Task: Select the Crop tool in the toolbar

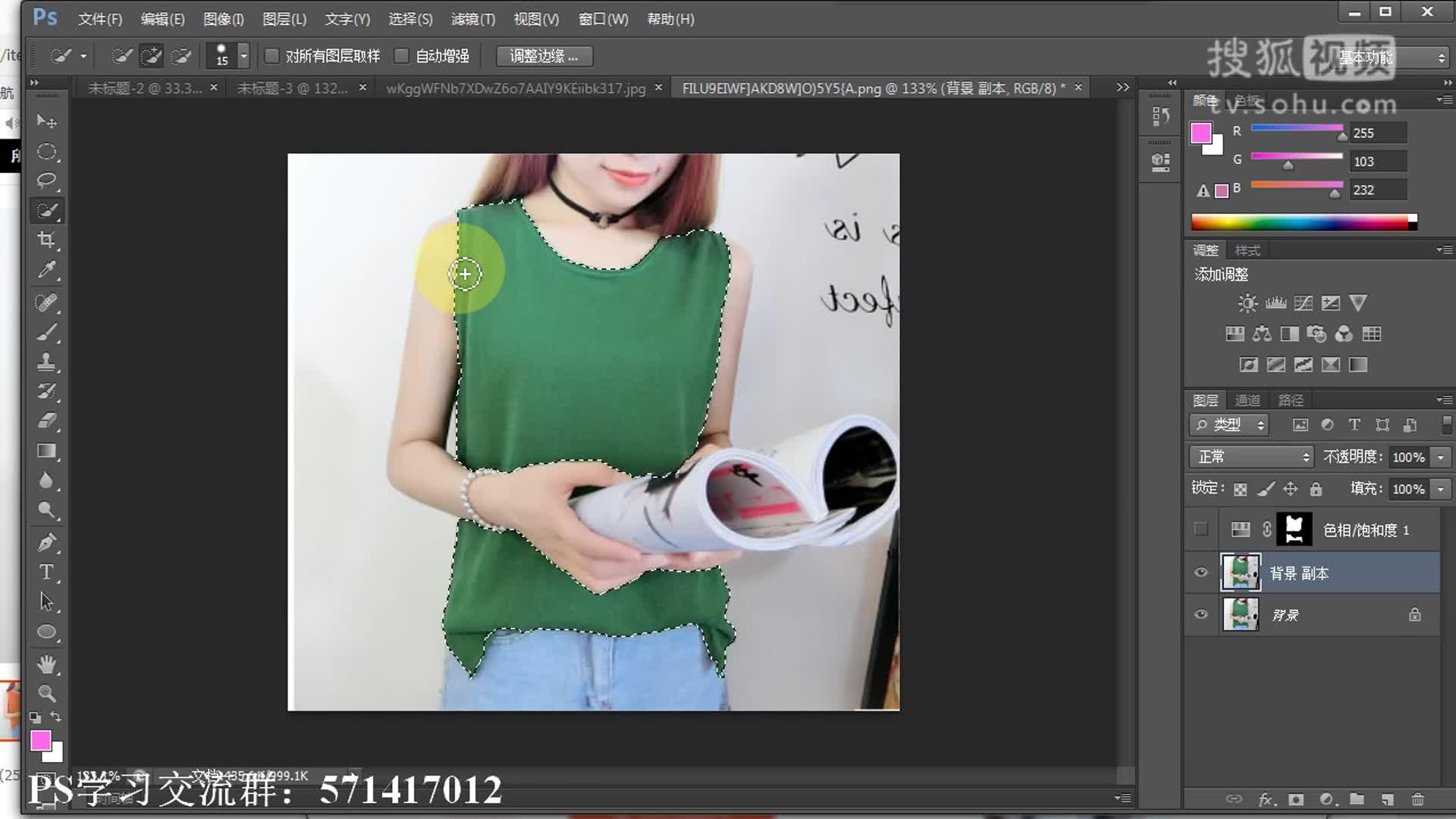Action: [x=47, y=241]
